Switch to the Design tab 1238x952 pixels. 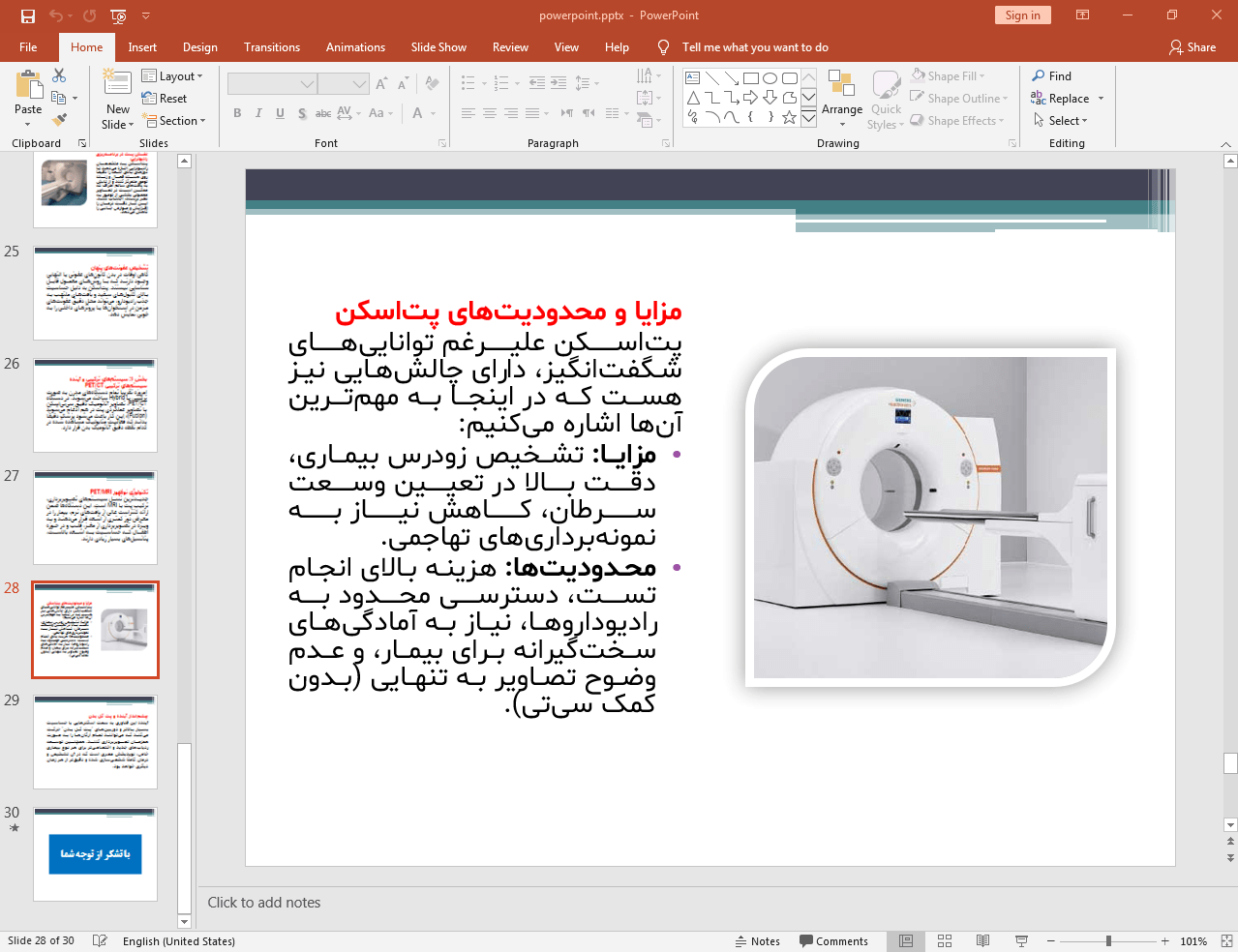[200, 47]
